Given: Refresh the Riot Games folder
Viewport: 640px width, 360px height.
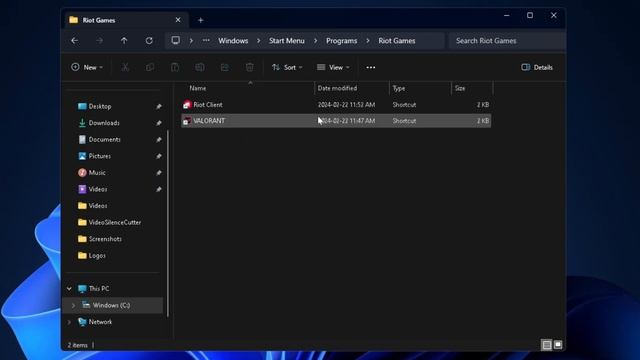Looking at the screenshot, I should [149, 40].
